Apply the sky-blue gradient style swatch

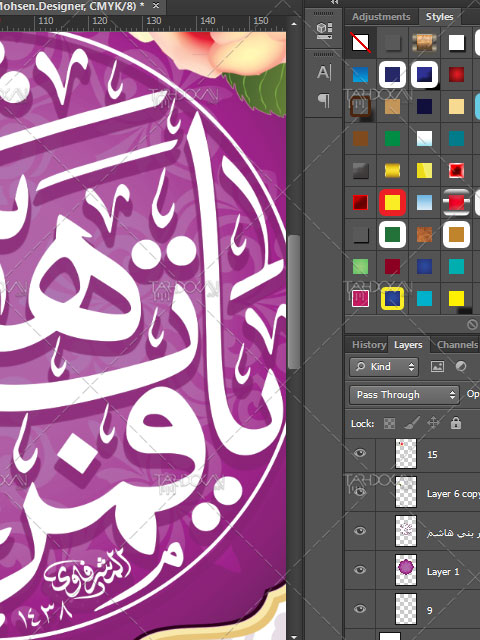pyautogui.click(x=424, y=202)
